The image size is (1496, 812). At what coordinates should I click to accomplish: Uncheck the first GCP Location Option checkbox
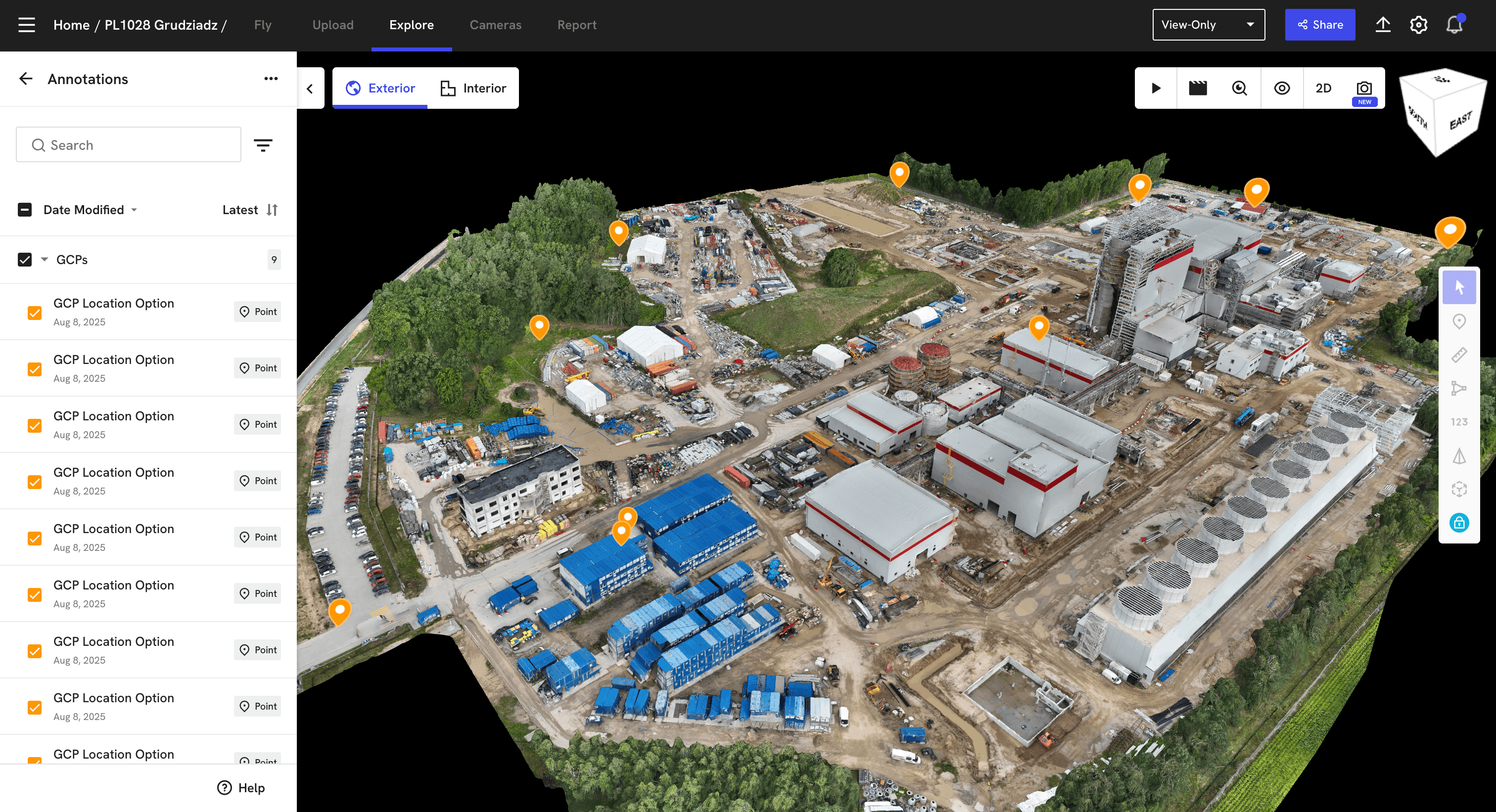tap(35, 313)
